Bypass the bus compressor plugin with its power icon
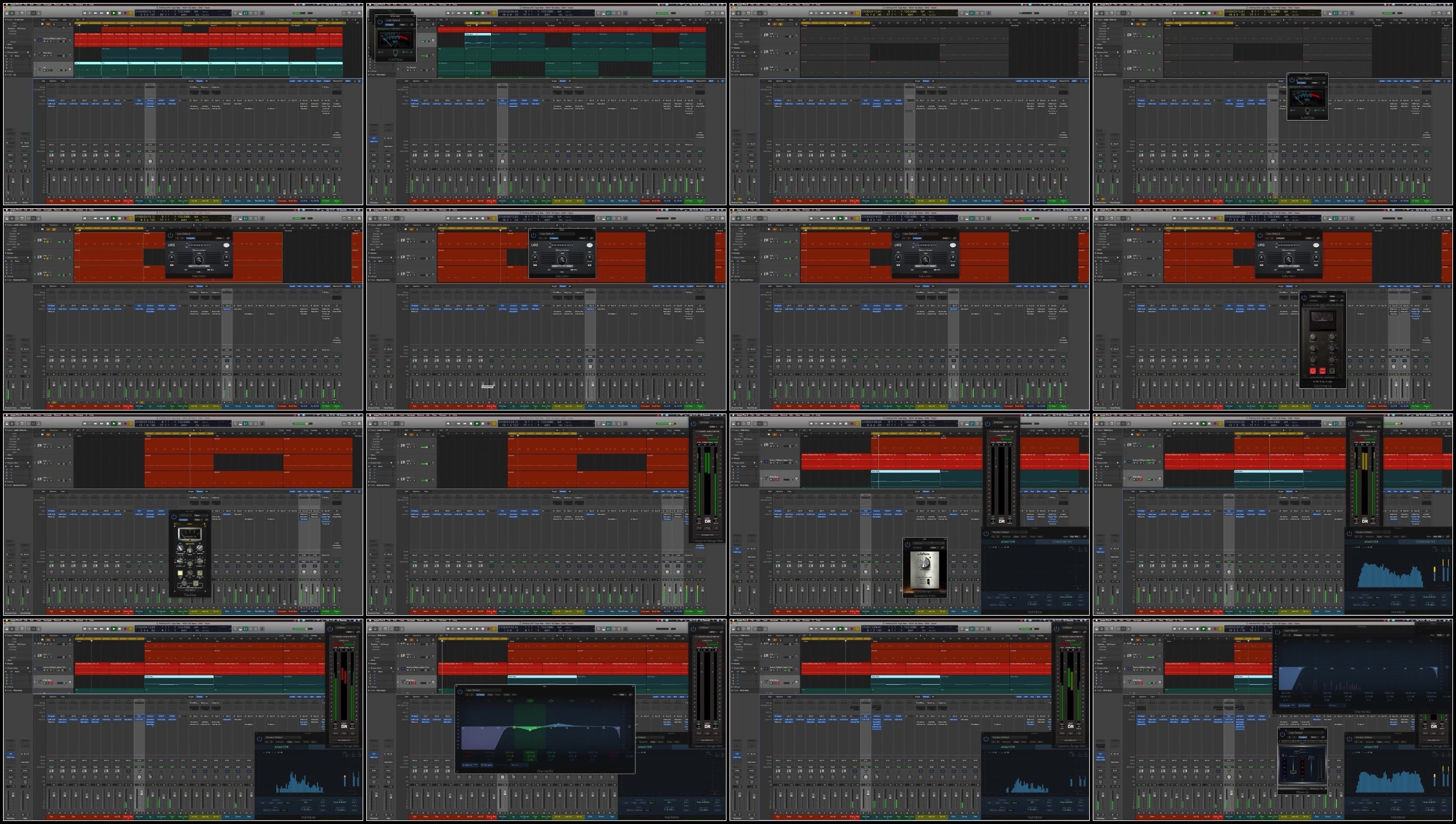 (1304, 298)
